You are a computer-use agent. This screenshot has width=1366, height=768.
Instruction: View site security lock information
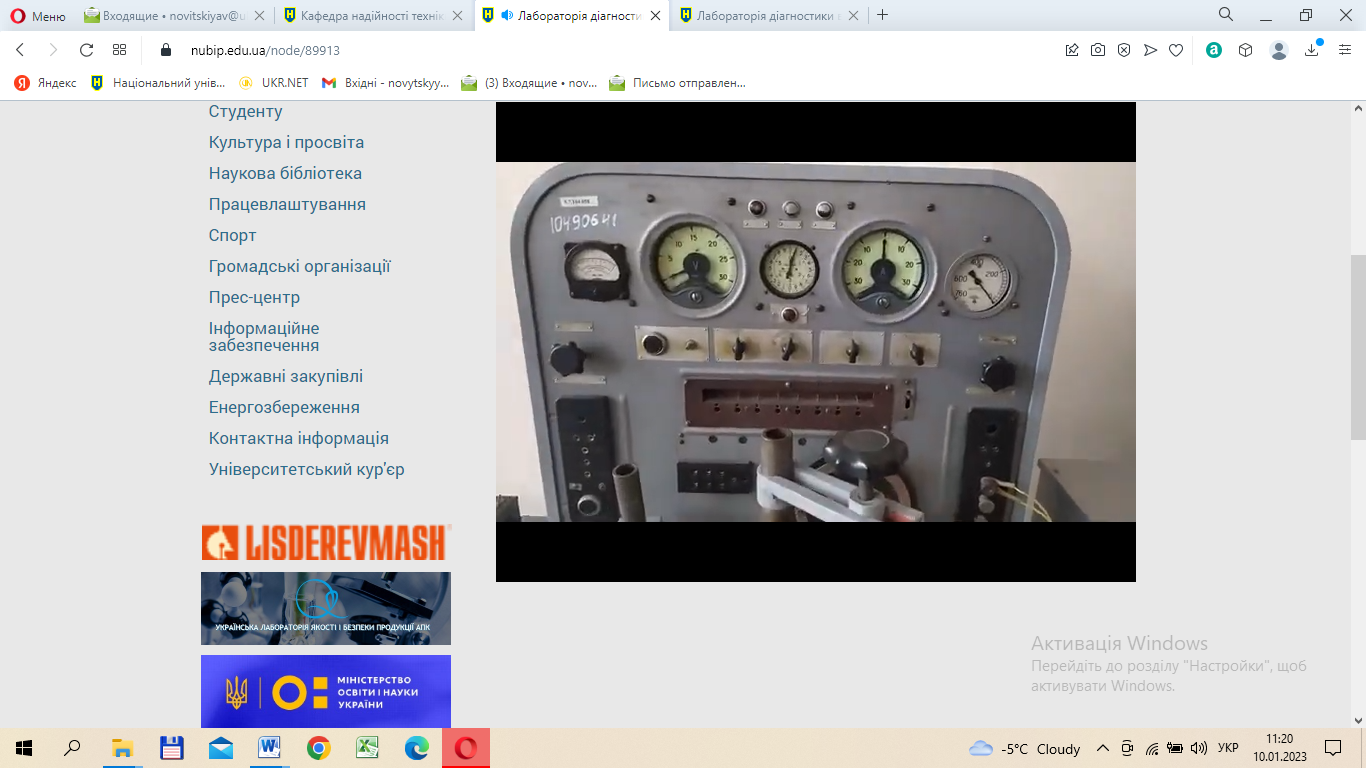tap(166, 50)
